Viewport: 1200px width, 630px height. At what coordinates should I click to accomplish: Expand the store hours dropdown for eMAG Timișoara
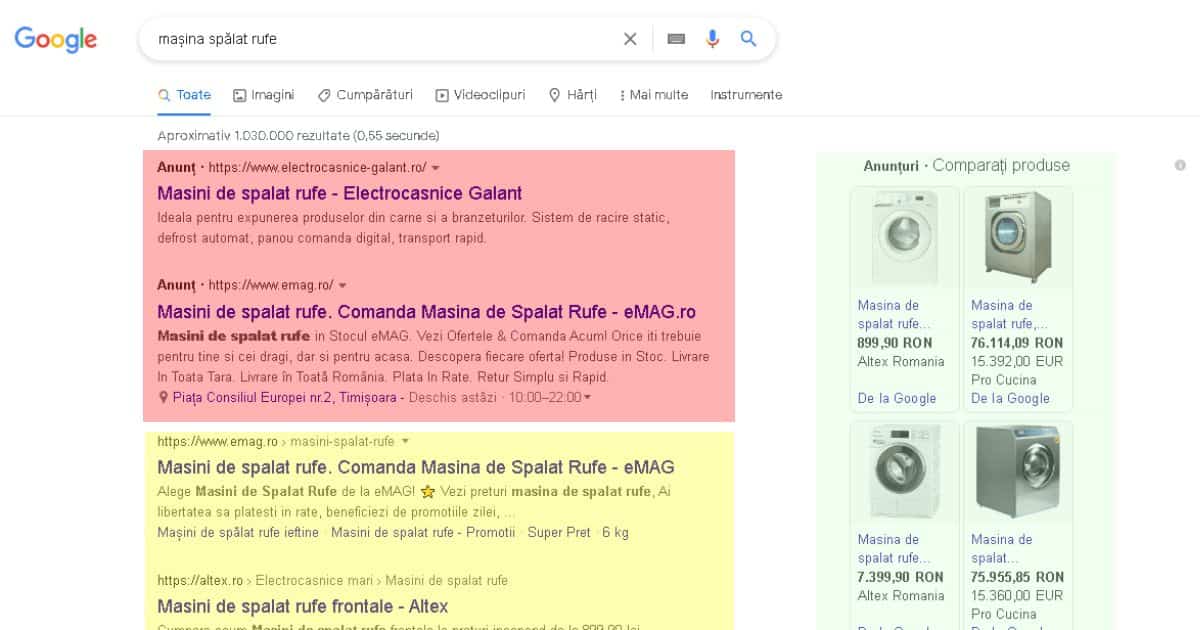coord(586,397)
